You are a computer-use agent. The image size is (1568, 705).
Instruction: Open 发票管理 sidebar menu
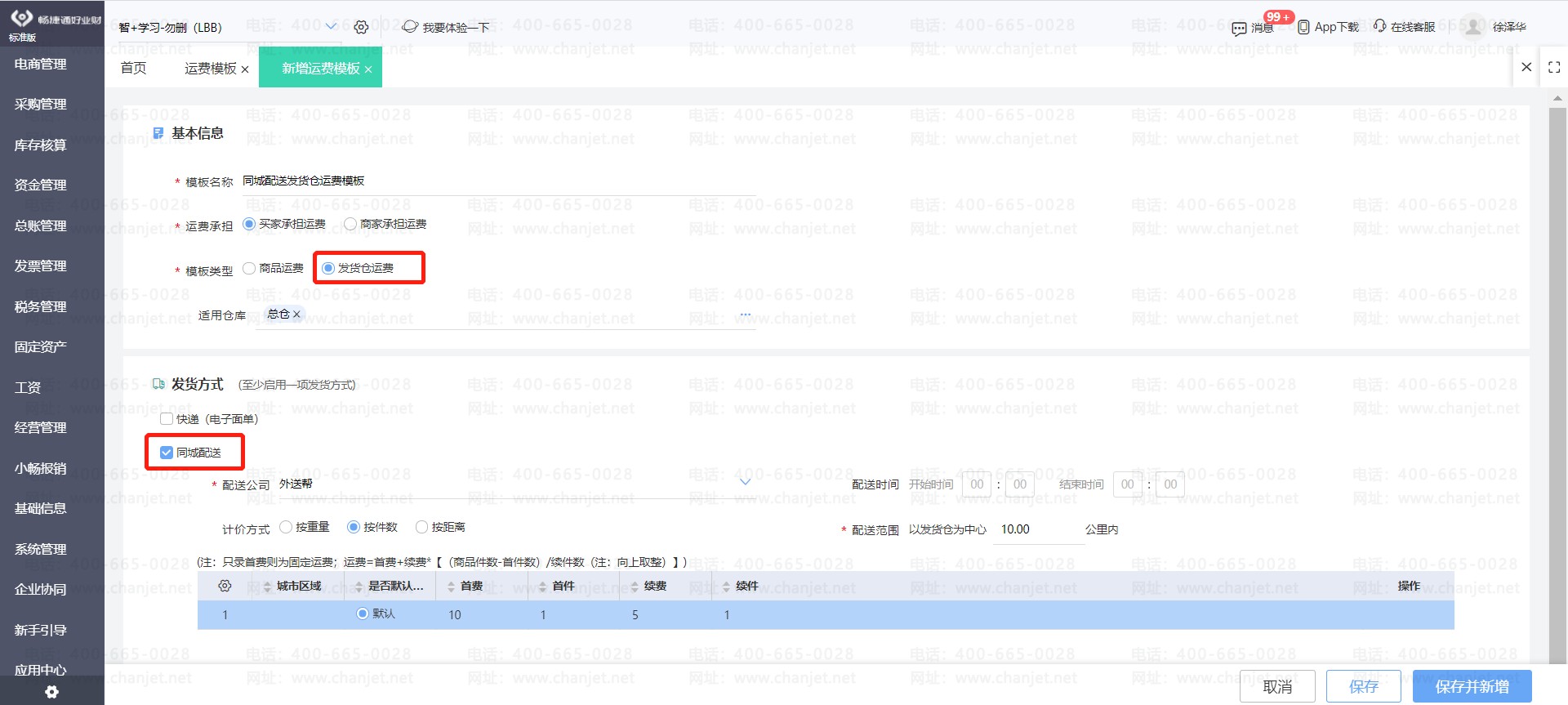pos(41,265)
